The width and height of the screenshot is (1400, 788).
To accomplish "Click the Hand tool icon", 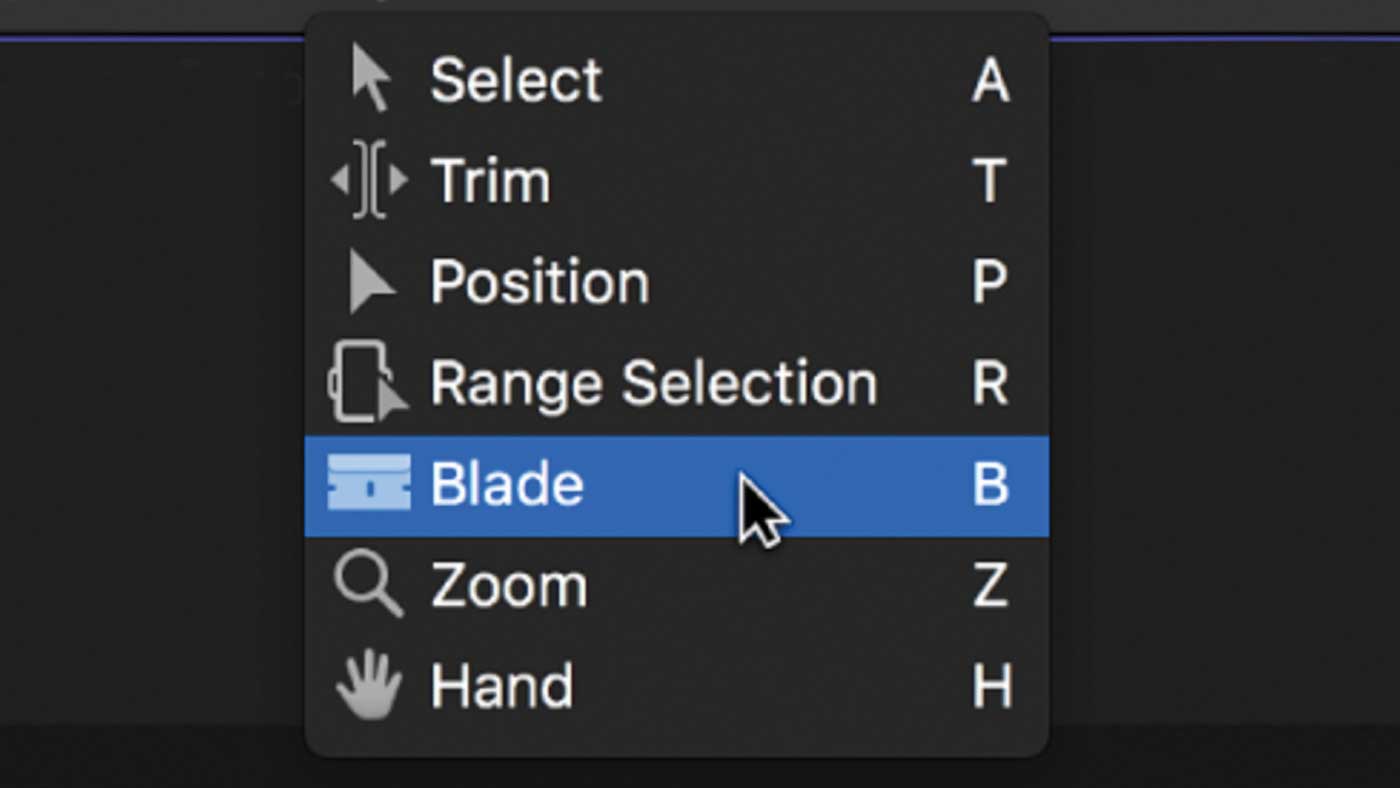I will tap(369, 686).
